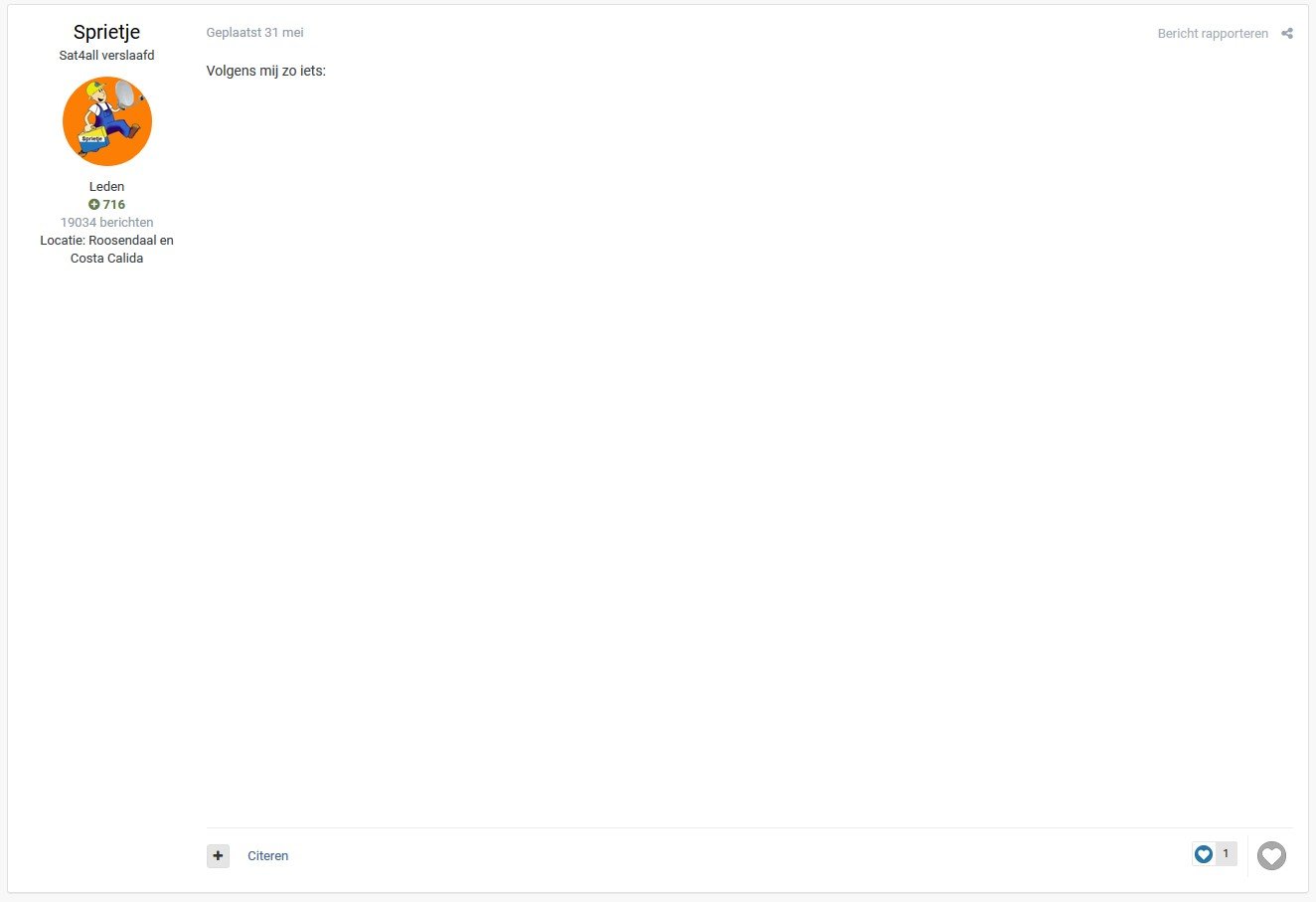
Task: View who liked via blue heart count
Action: [x=1215, y=853]
